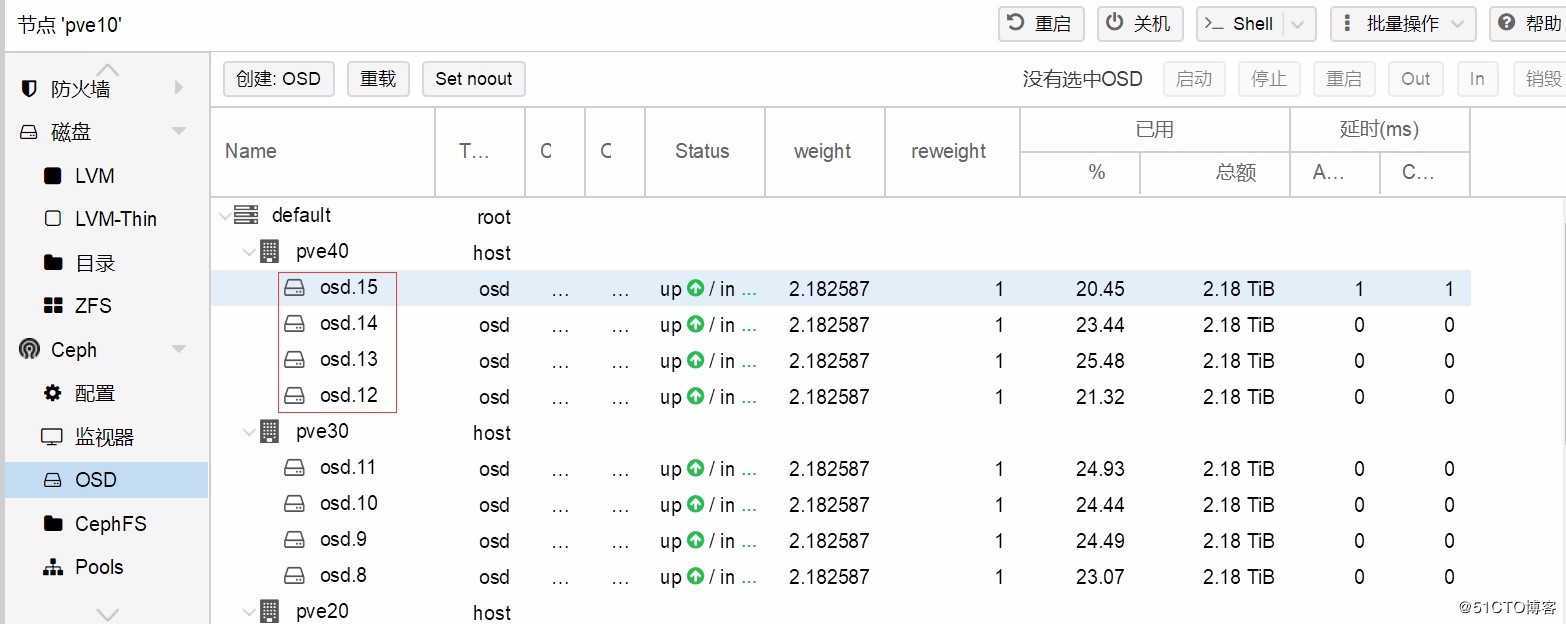The width and height of the screenshot is (1566, 624).
Task: Click the green up-arrow status for osd.15
Action: click(x=696, y=289)
